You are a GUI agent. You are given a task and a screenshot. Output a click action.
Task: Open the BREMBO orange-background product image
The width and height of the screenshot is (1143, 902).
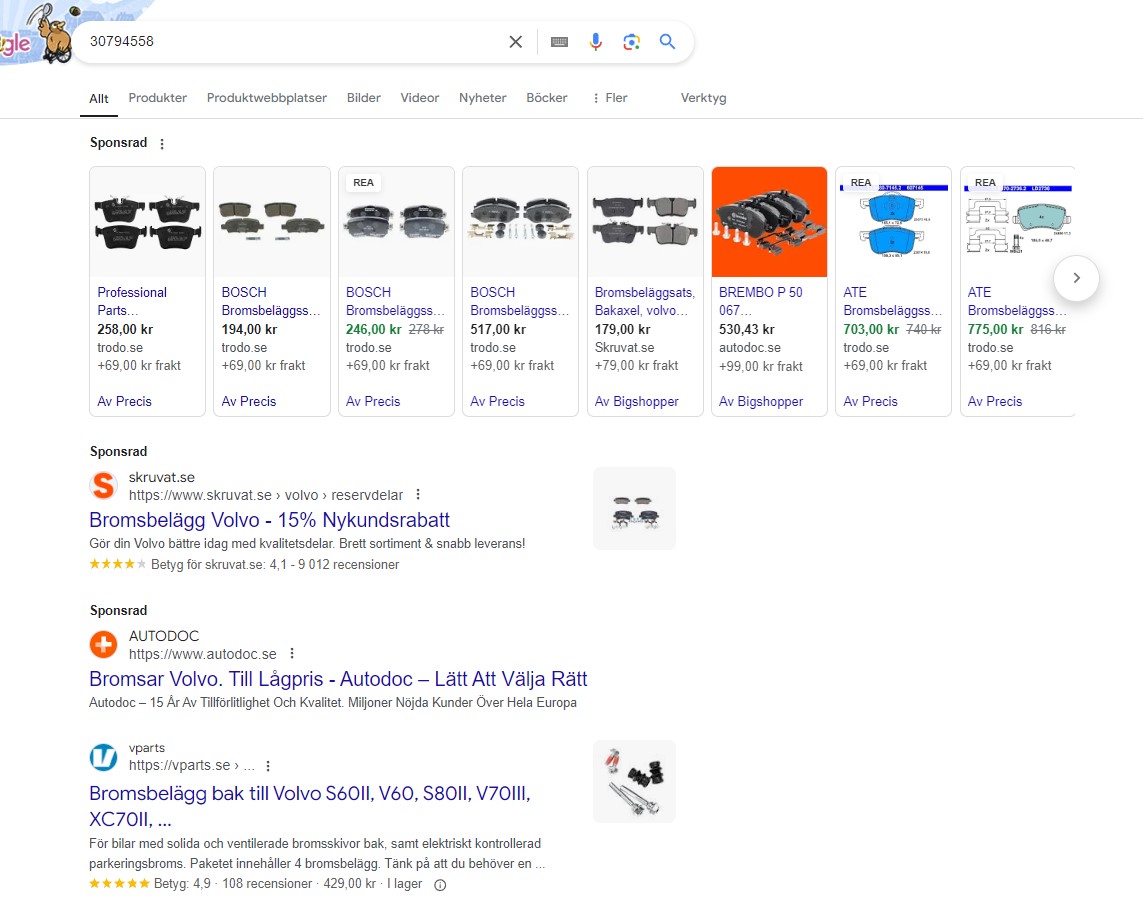pyautogui.click(x=769, y=222)
